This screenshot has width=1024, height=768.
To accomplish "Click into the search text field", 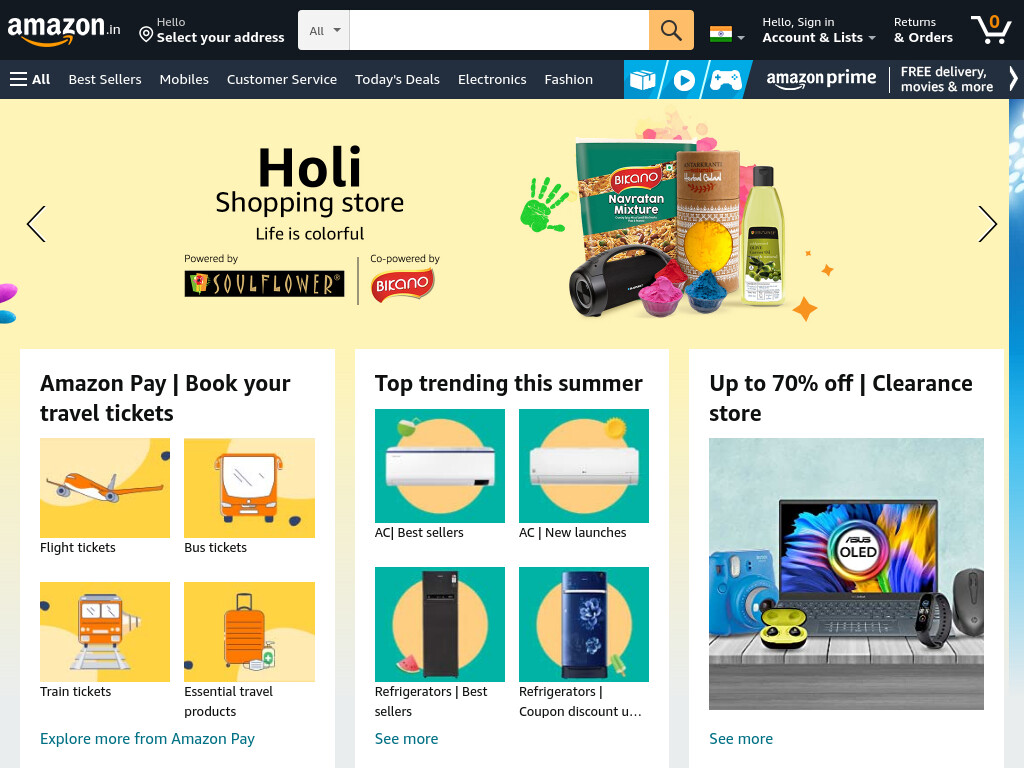I will click(x=499, y=30).
